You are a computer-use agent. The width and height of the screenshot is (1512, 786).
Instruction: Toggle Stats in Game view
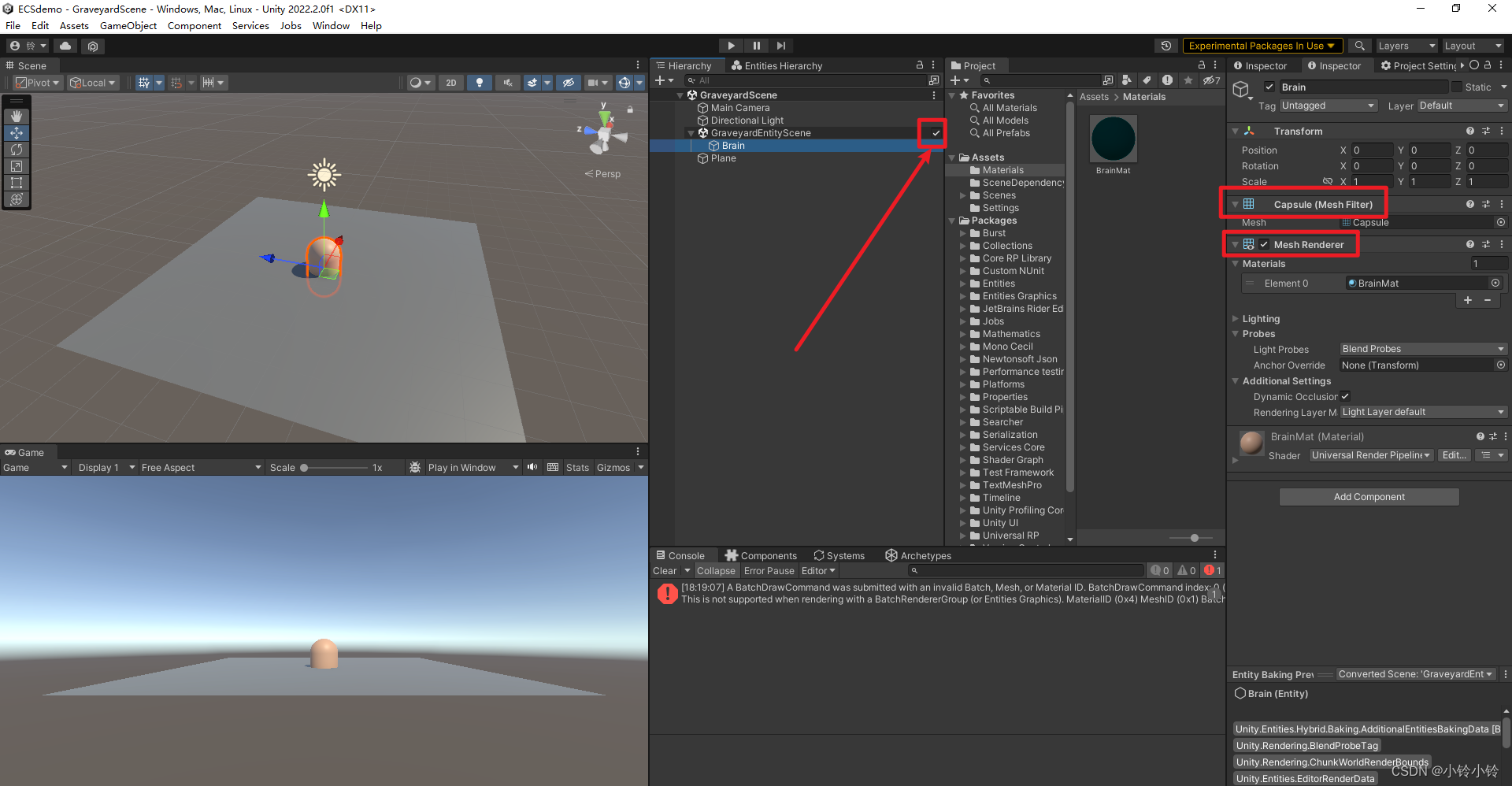pyautogui.click(x=577, y=468)
